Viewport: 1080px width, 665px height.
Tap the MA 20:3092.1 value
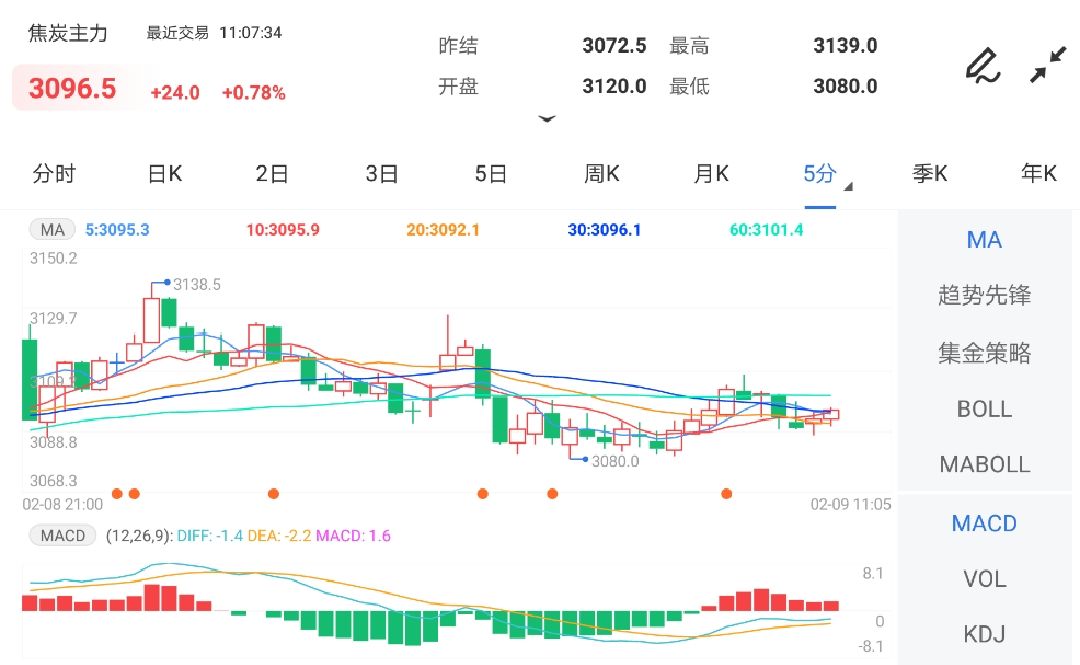point(443,230)
